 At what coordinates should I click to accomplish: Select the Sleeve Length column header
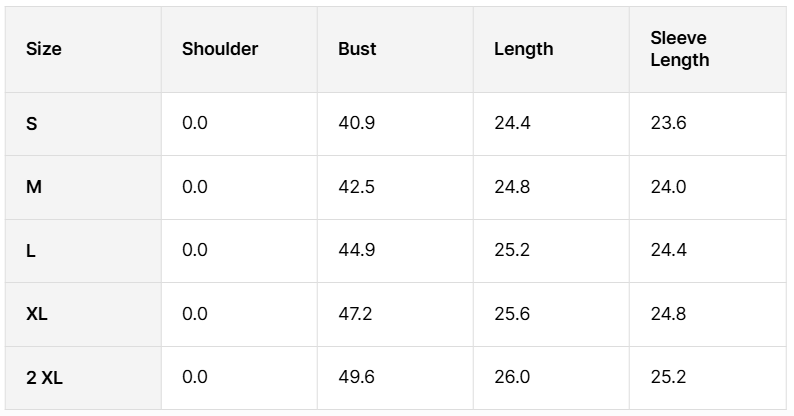tap(680, 49)
